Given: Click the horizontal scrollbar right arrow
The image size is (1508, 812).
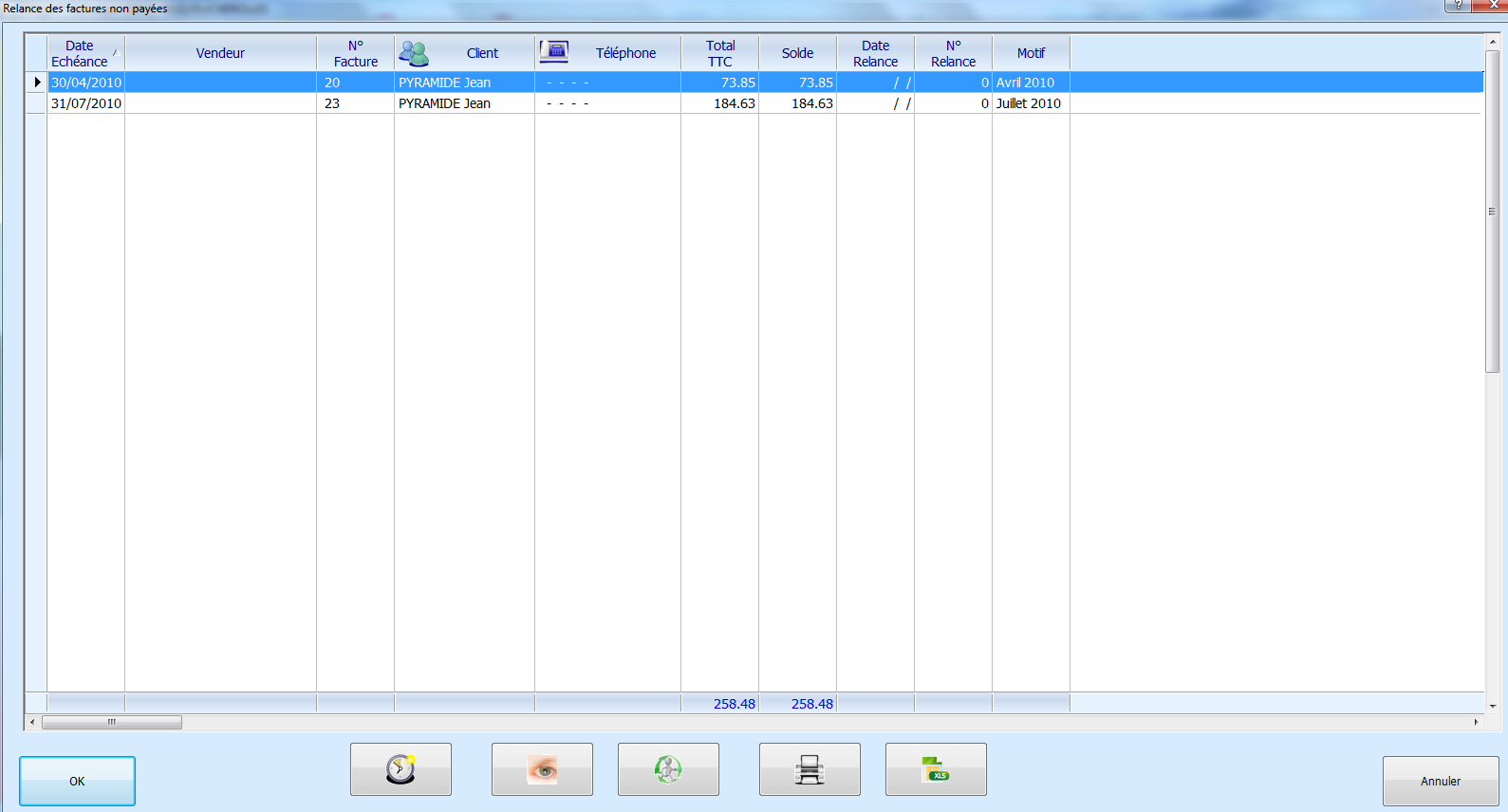Looking at the screenshot, I should coord(1476,723).
